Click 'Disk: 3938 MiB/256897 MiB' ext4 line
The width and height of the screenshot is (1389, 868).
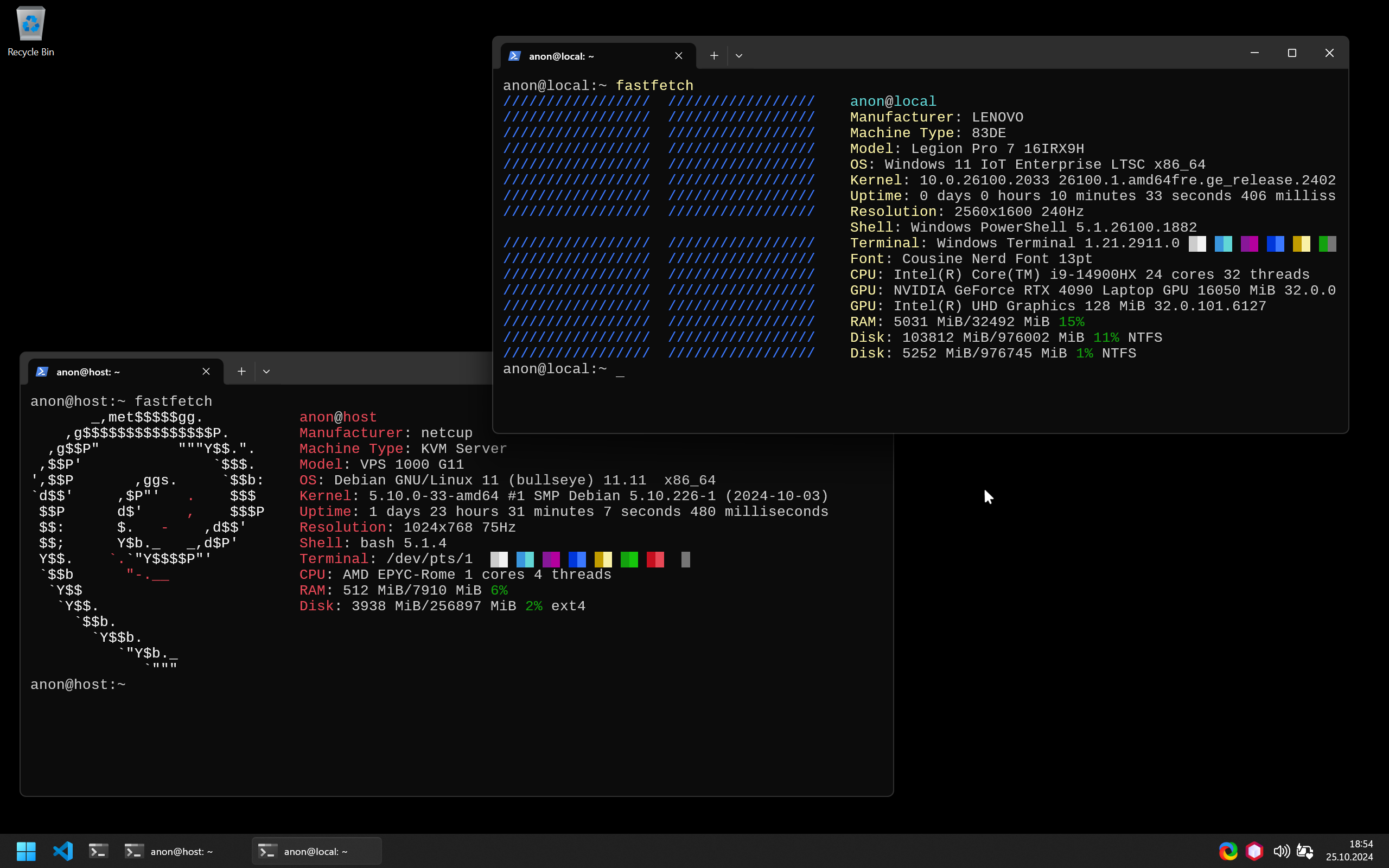pyautogui.click(x=442, y=606)
